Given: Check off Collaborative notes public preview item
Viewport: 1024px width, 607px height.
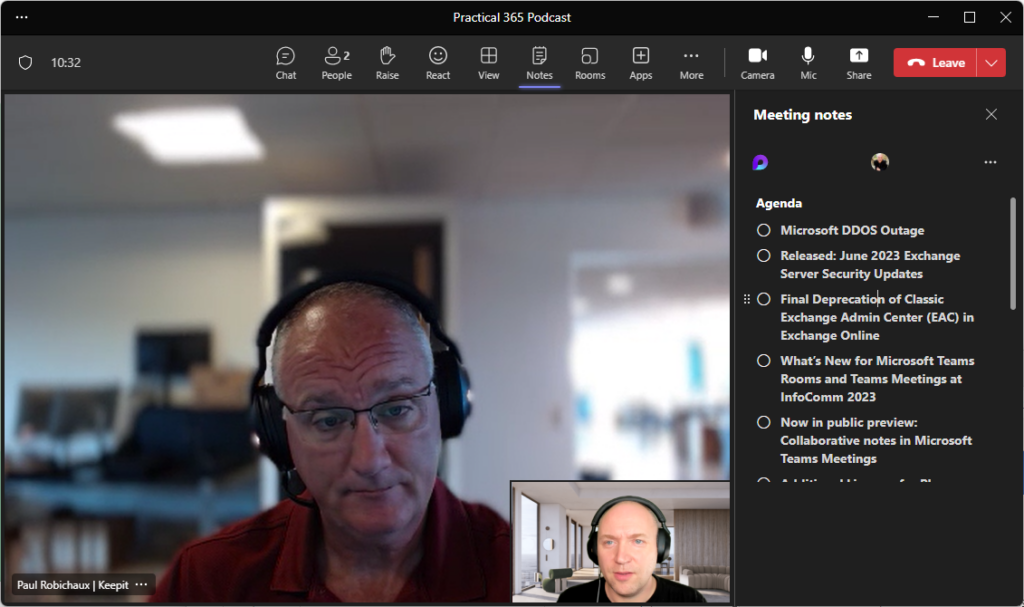Looking at the screenshot, I should click(x=763, y=422).
